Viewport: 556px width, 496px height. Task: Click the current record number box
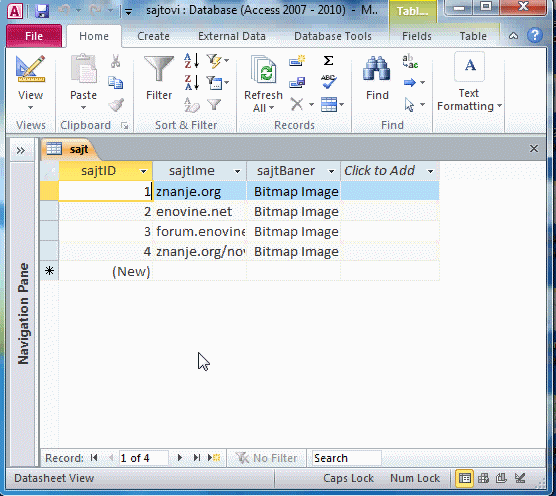(143, 458)
